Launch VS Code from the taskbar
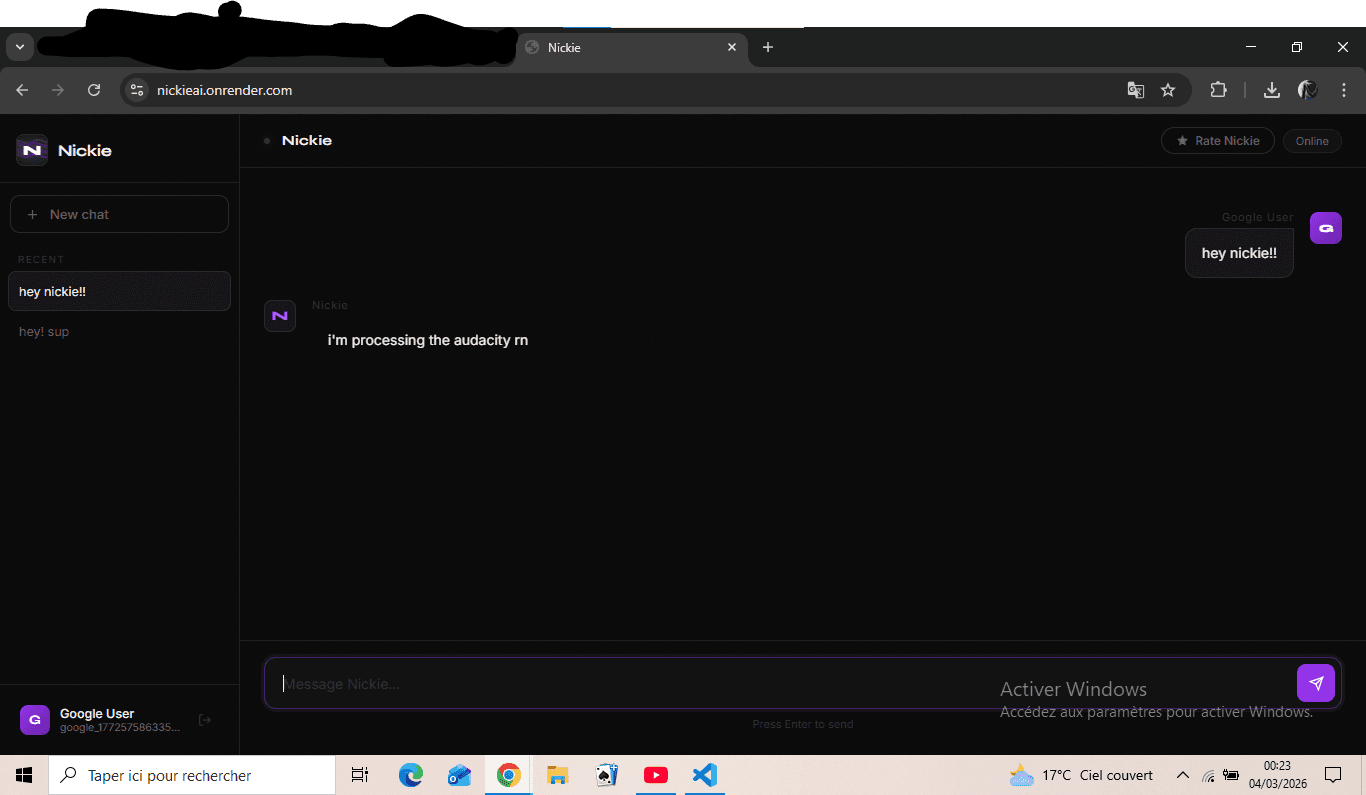 click(704, 775)
